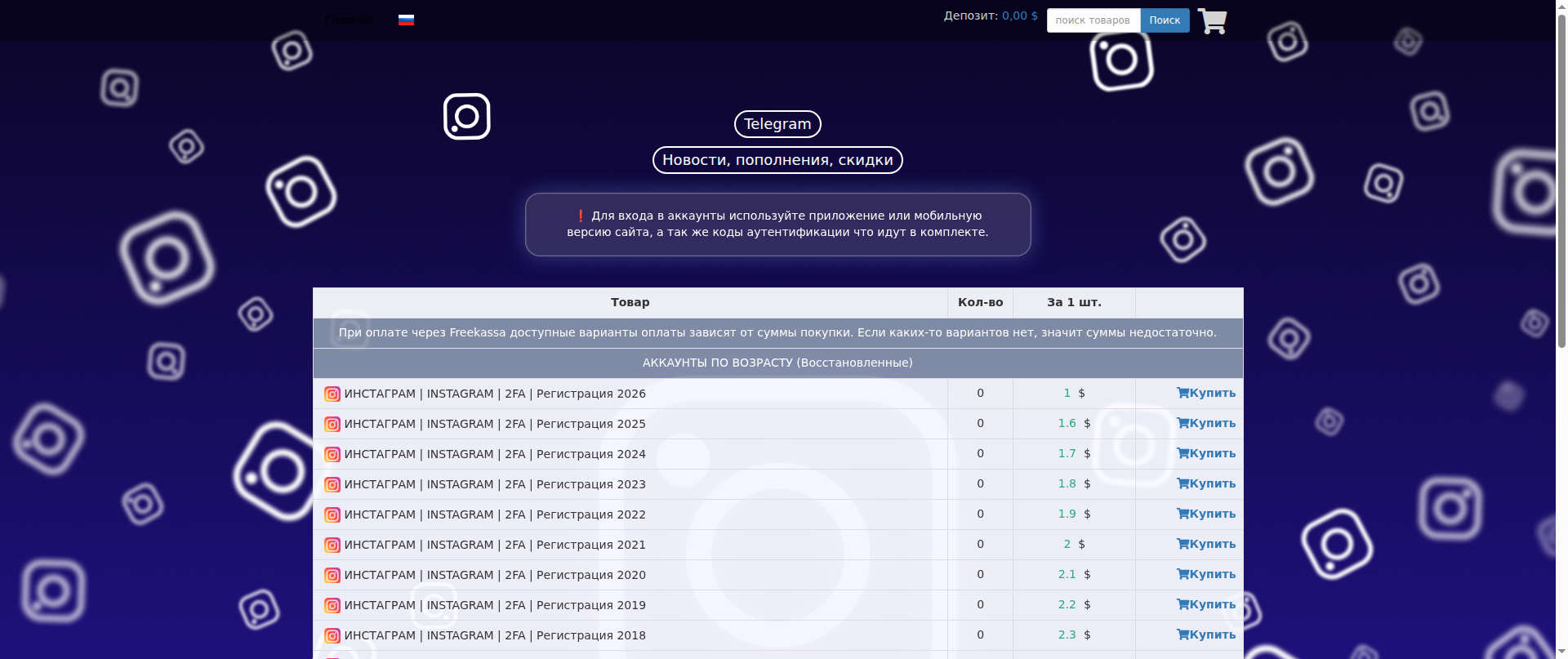Image resolution: width=1568 pixels, height=659 pixels.
Task: Click the 2.3 $ price cell
Action: 1074,635
